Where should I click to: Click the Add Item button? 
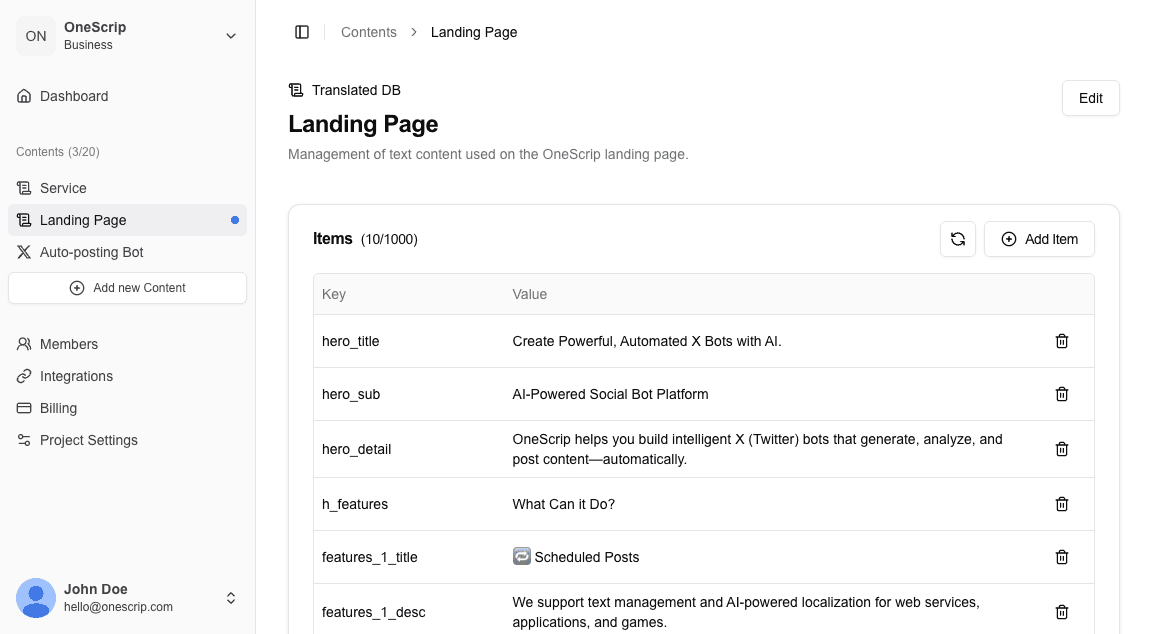tap(1039, 239)
